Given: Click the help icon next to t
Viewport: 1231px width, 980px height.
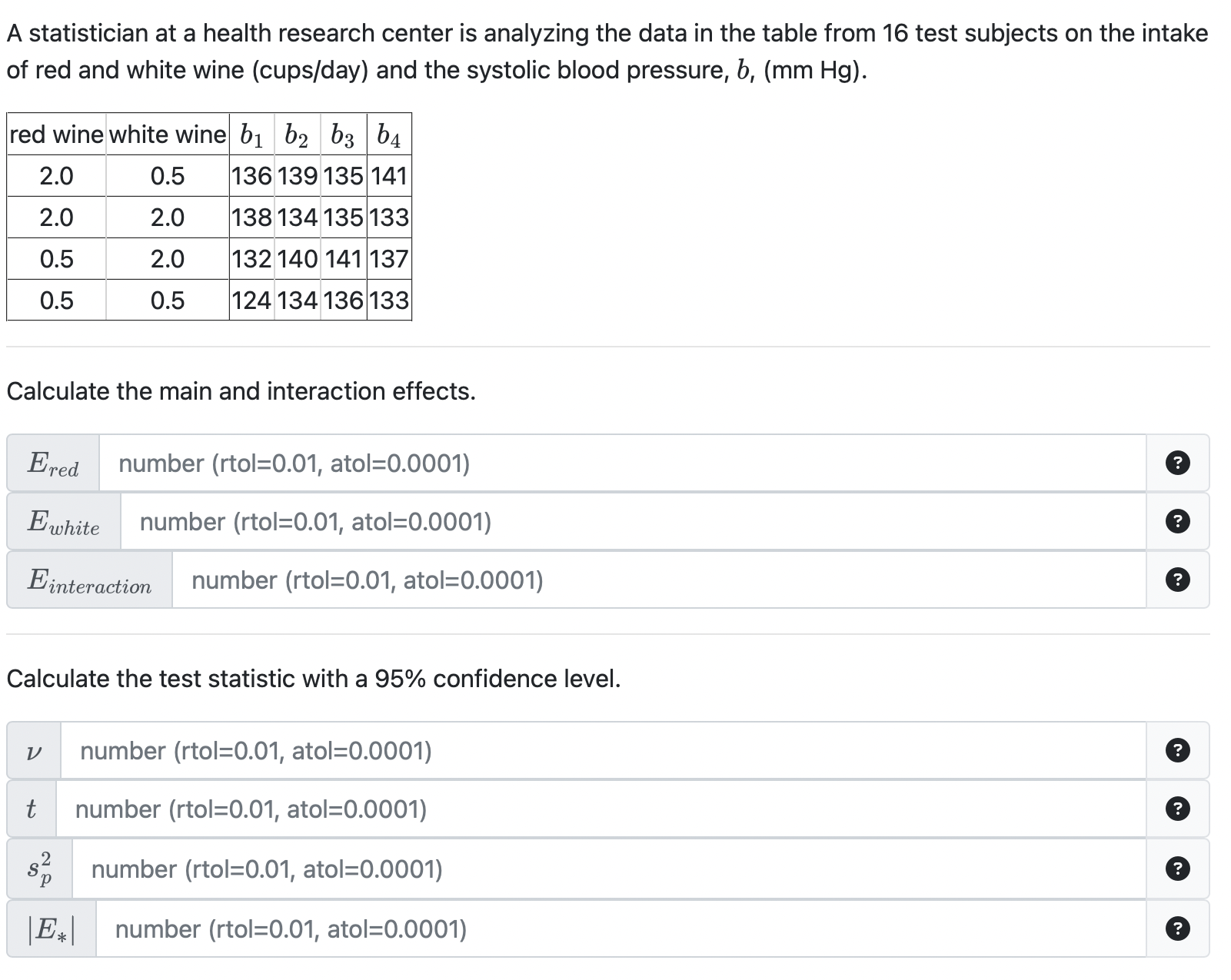Looking at the screenshot, I should point(1178,809).
